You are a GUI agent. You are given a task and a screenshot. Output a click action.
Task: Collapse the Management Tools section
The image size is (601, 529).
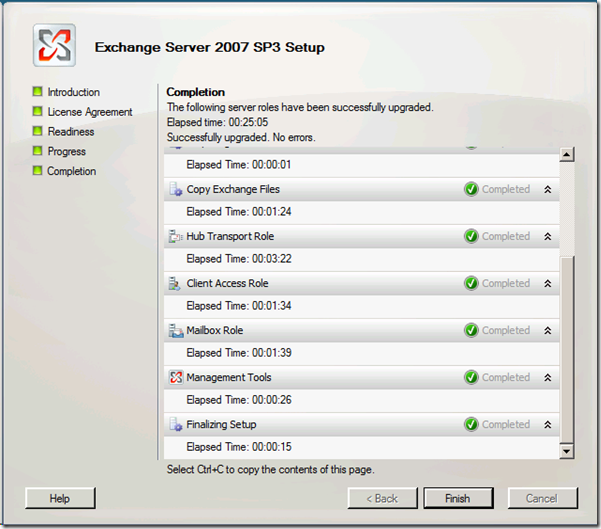[x=548, y=378]
